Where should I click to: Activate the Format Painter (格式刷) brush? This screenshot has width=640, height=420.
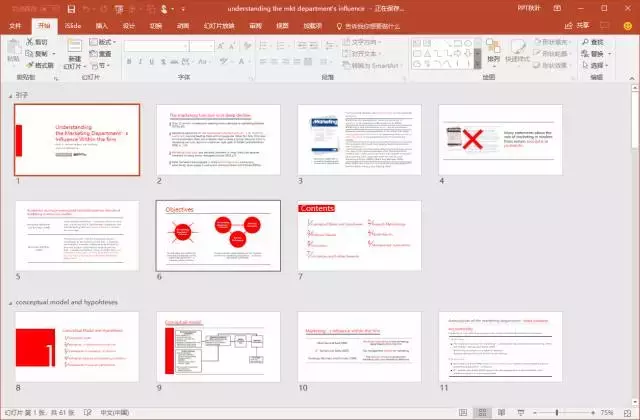pyautogui.click(x=40, y=65)
